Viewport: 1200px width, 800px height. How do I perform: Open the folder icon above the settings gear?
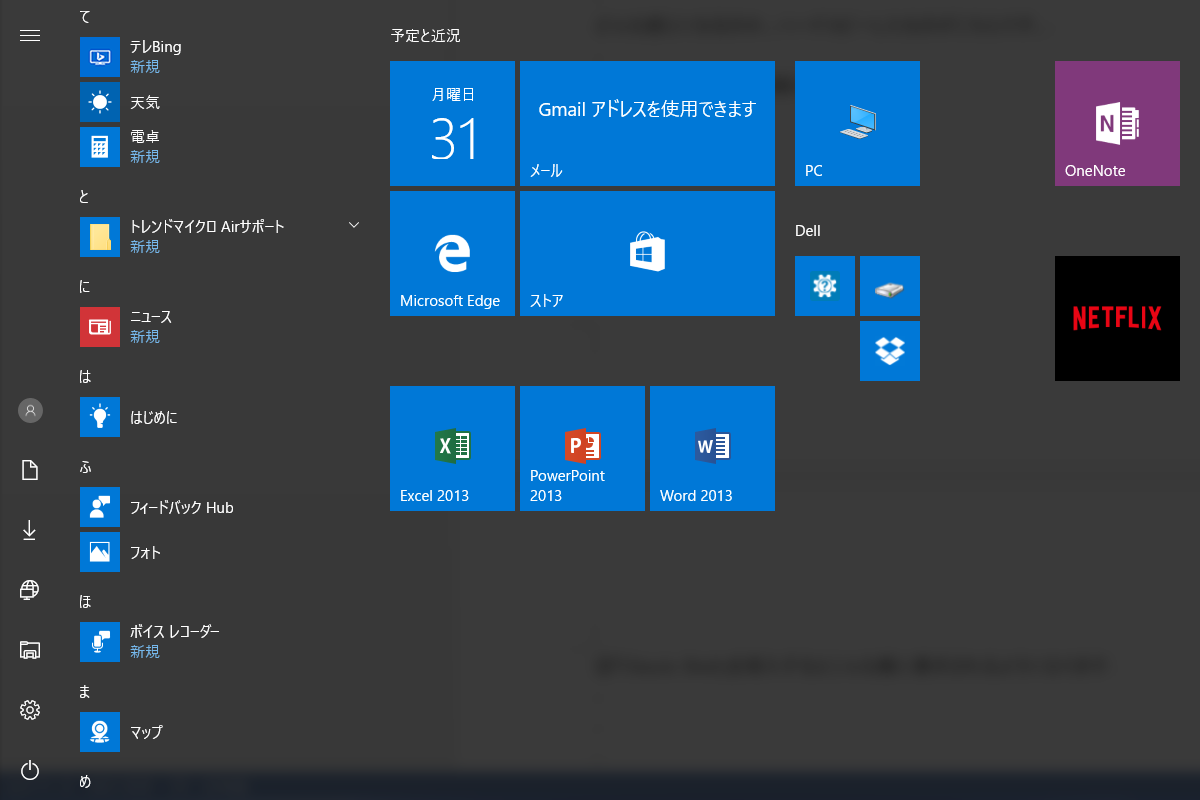(x=30, y=650)
